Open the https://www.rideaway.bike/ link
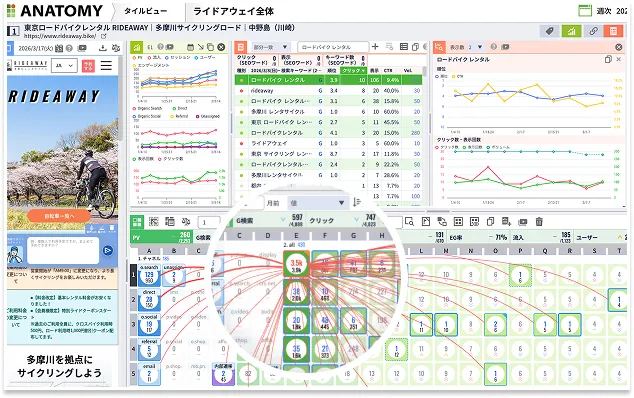Viewport: 634px width, 398px height. pyautogui.click(x=59, y=36)
